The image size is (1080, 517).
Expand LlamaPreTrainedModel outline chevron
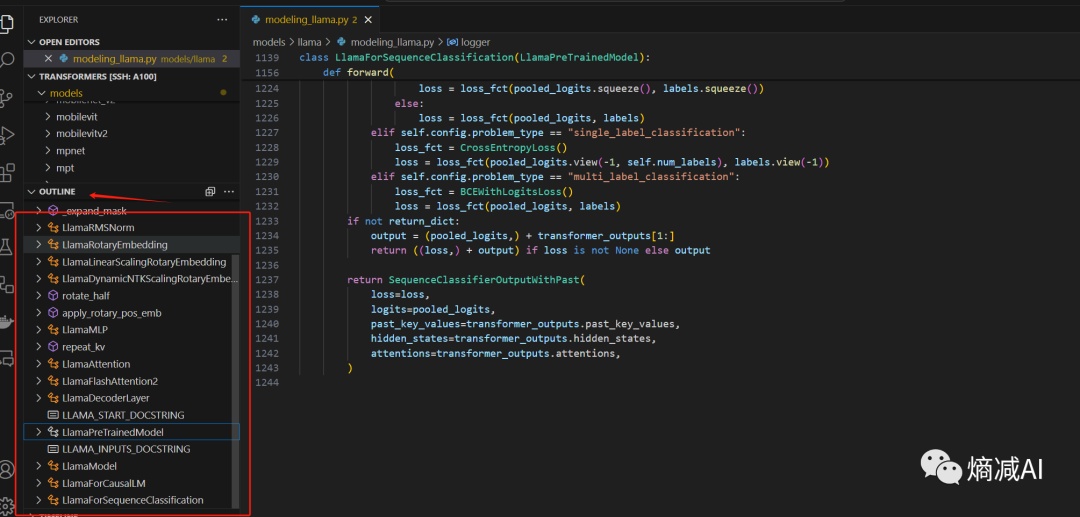tap(39, 432)
